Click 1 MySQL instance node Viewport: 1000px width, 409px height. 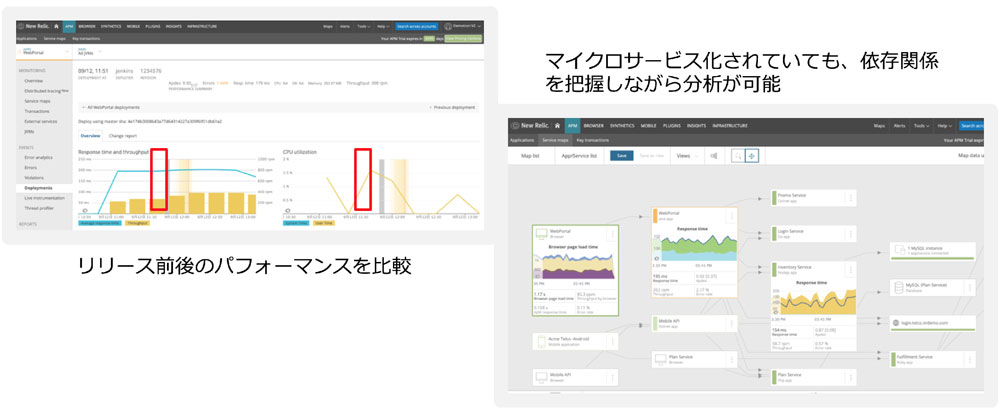click(x=933, y=251)
